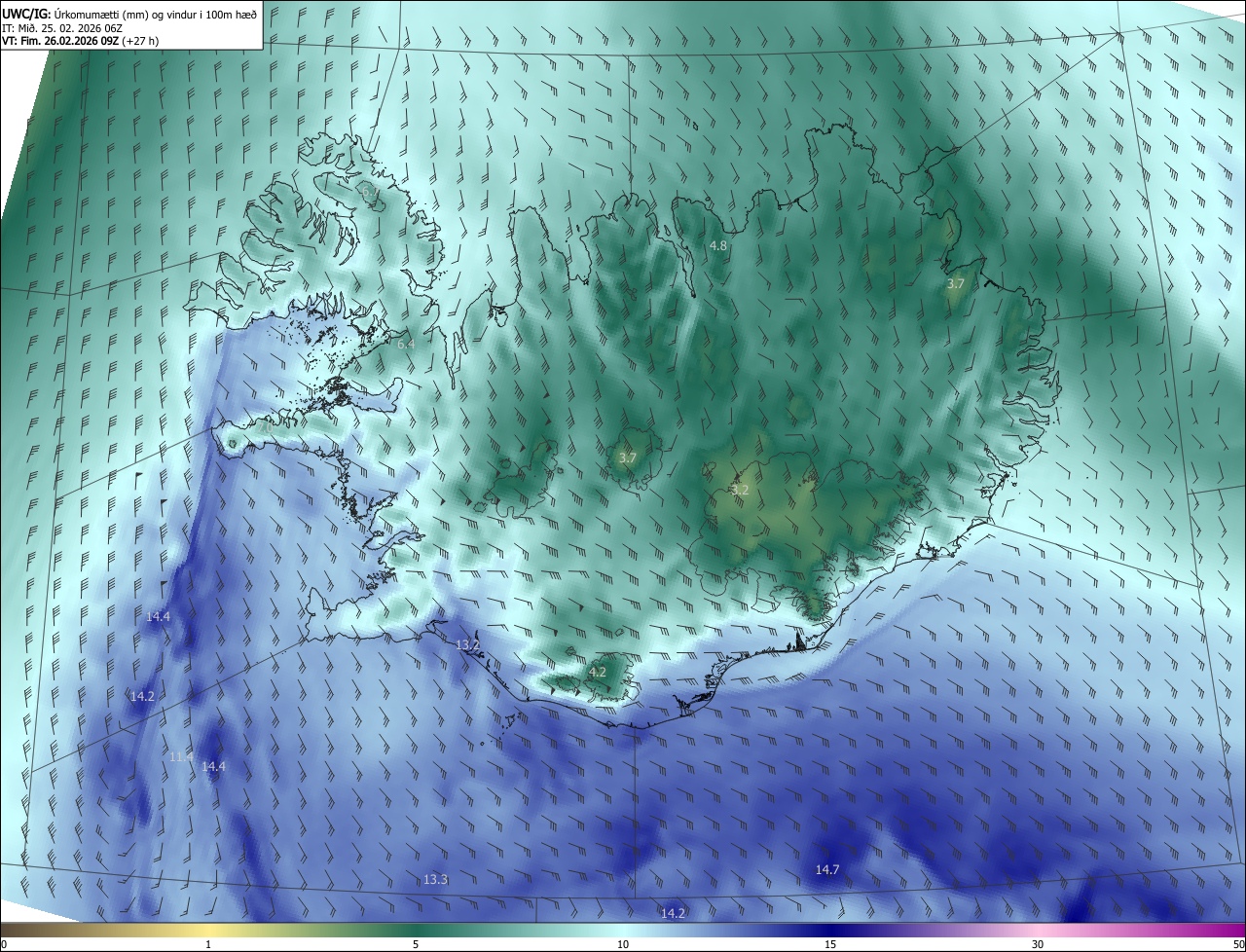This screenshot has width=1246, height=952.
Task: Click the colour bar tick label 50
Action: (x=1238, y=944)
